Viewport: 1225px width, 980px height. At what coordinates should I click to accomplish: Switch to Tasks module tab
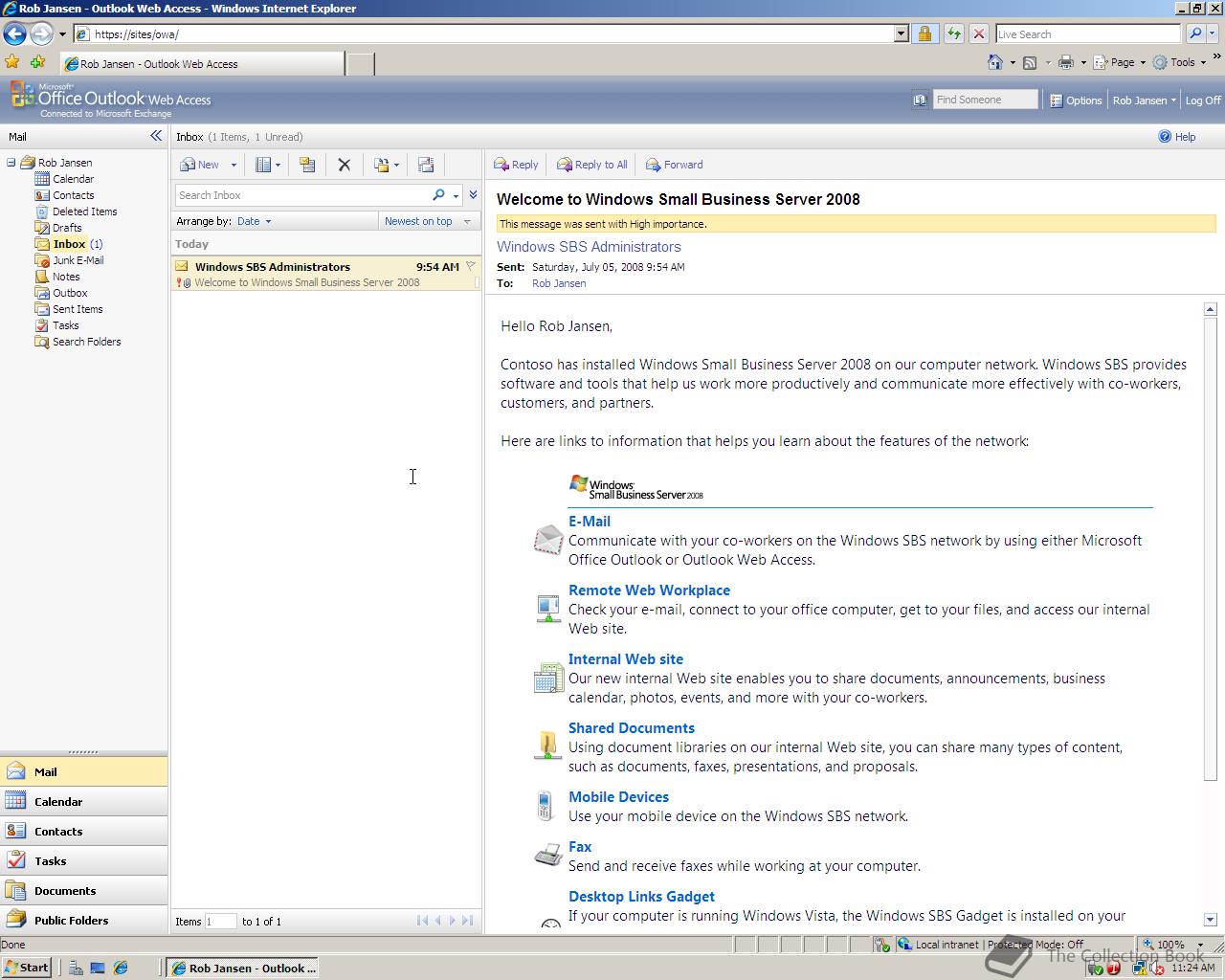(83, 860)
